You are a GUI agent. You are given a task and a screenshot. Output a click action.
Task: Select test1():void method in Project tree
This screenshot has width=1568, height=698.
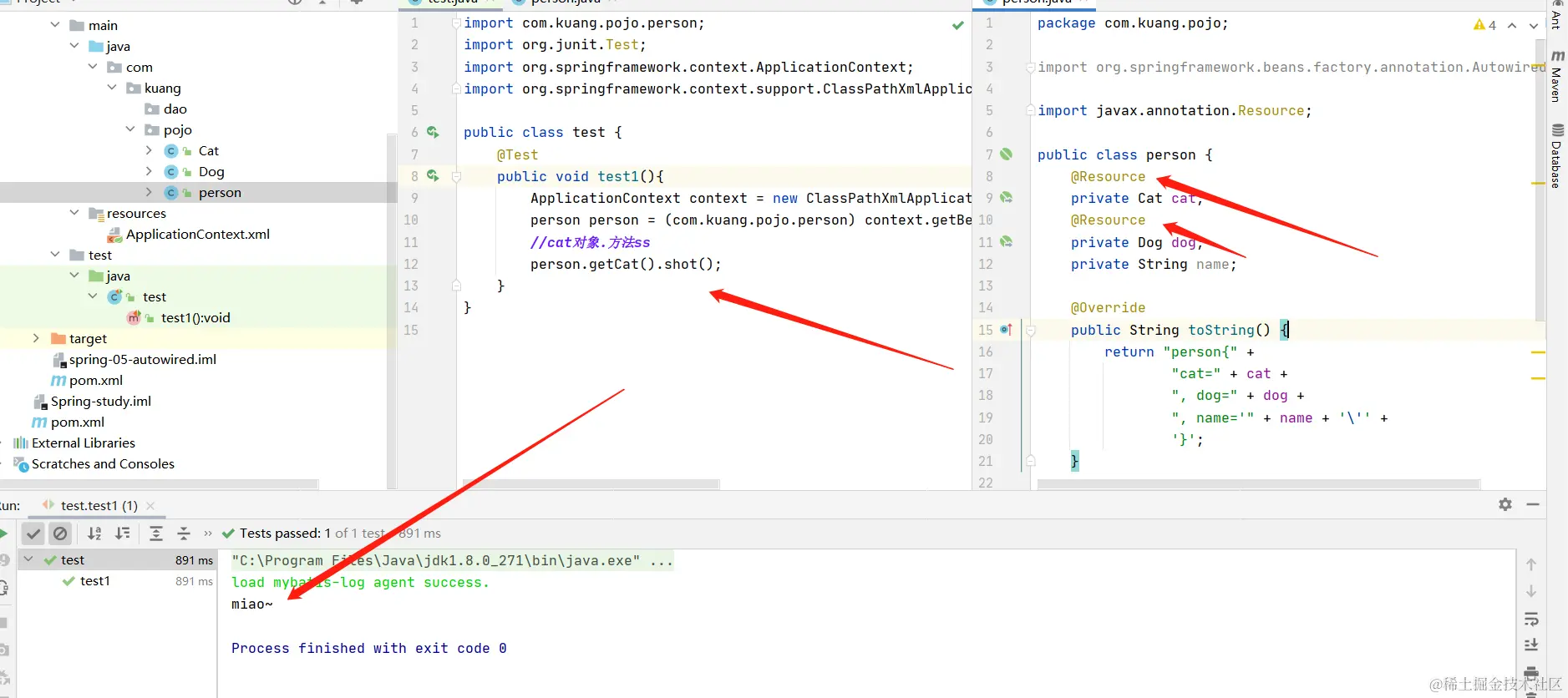tap(195, 317)
